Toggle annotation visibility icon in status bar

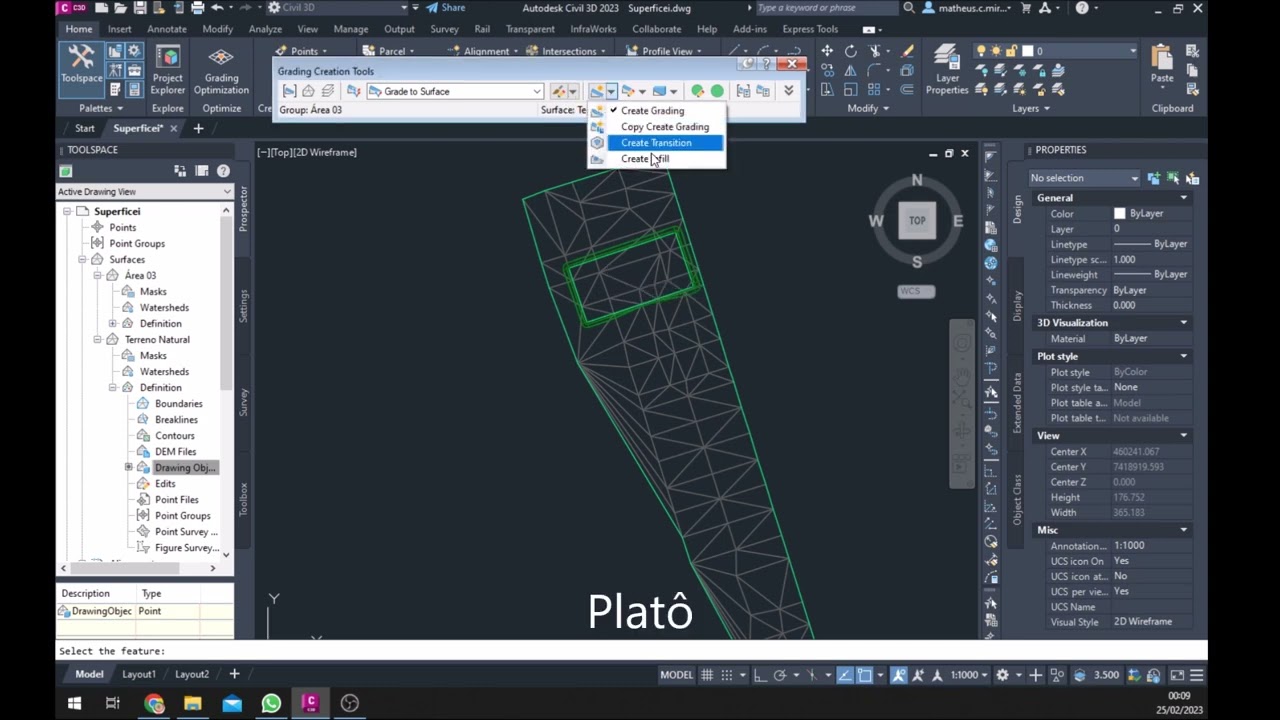(899, 675)
